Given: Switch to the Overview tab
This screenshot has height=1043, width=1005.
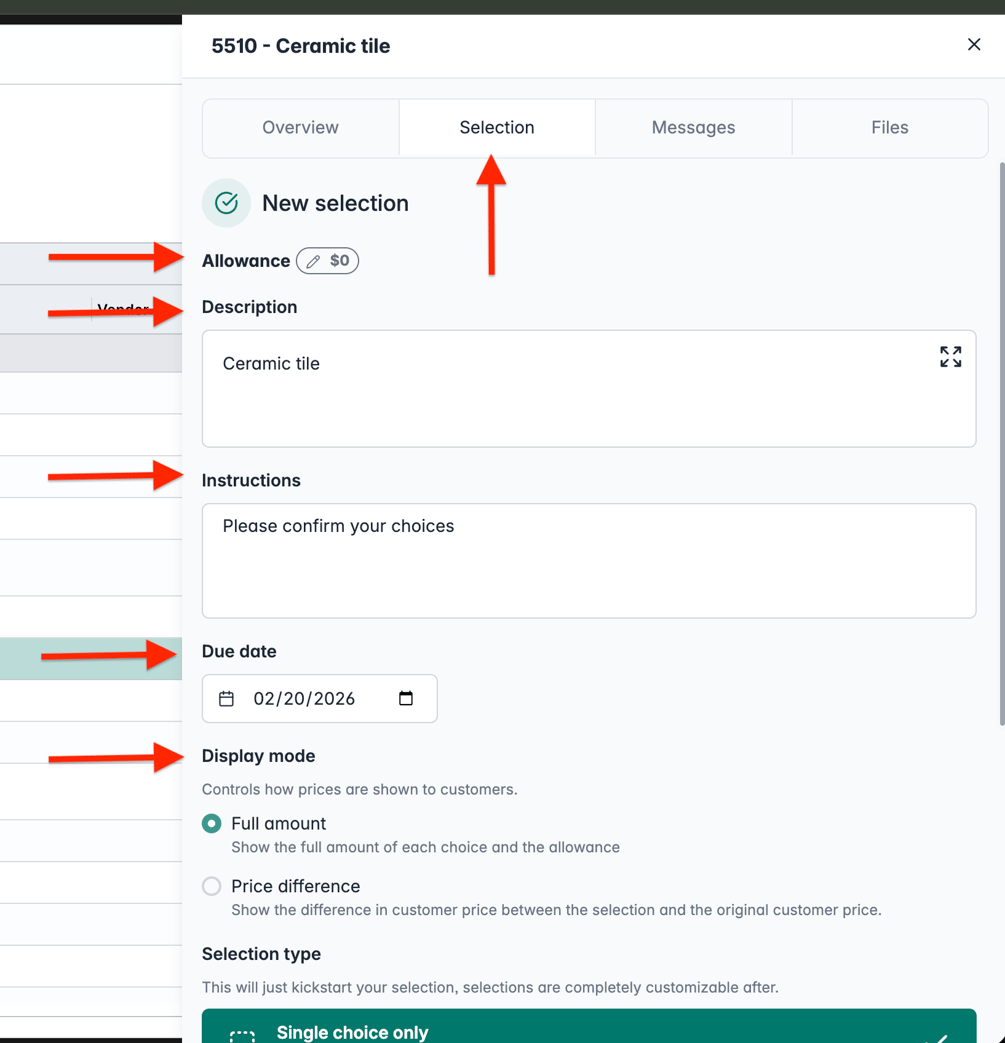Looking at the screenshot, I should click(x=301, y=127).
